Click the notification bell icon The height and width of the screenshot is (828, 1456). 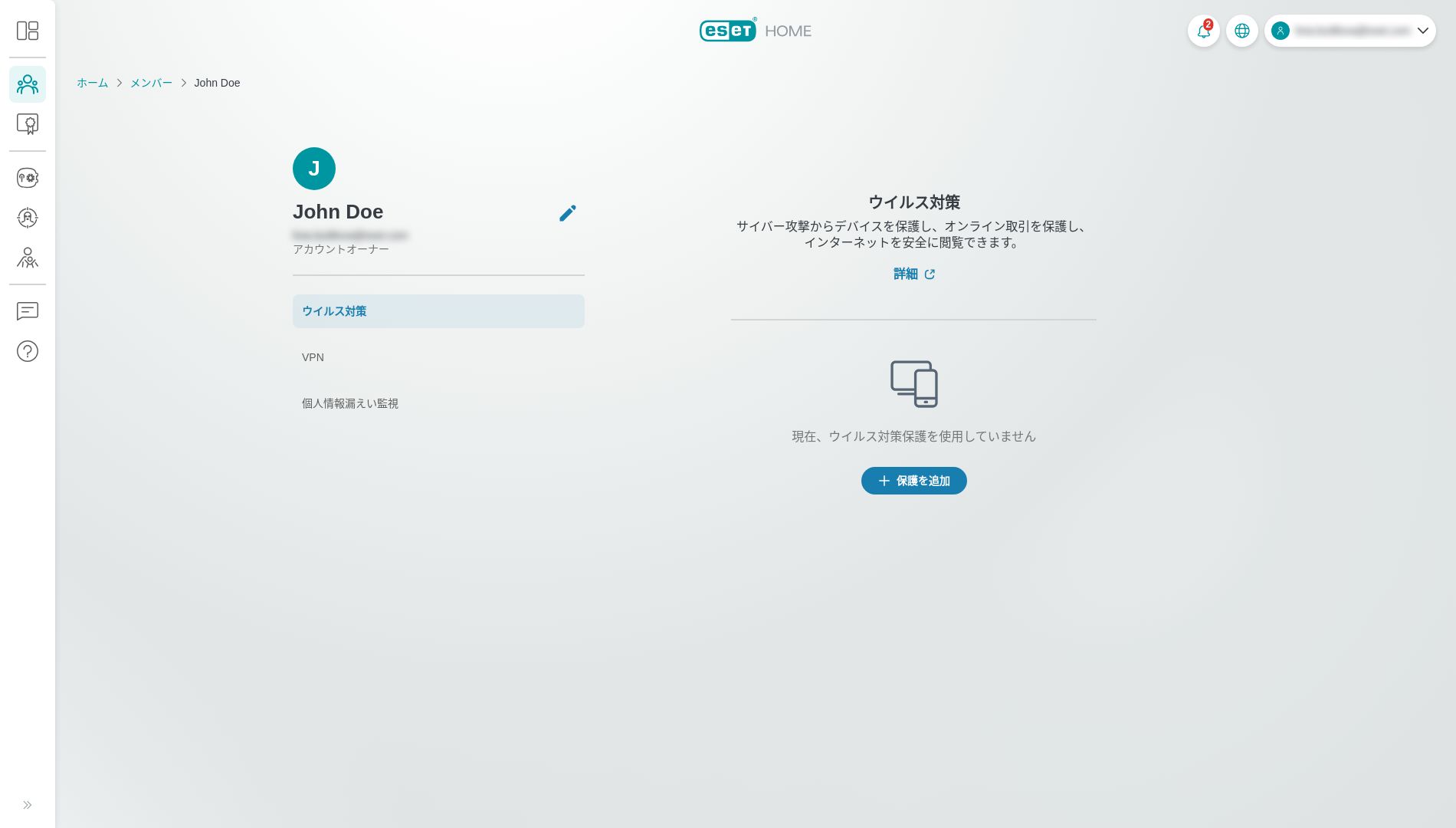1203,31
